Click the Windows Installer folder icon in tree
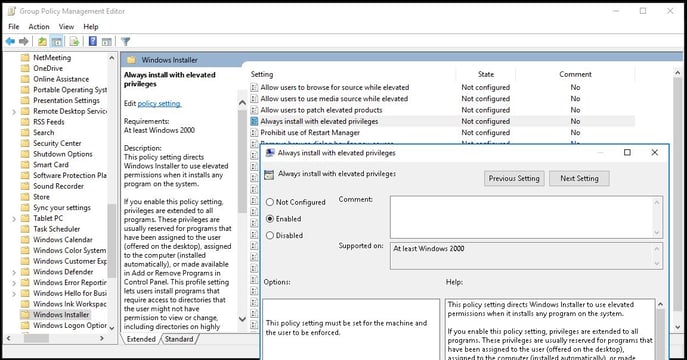The height and width of the screenshot is (360, 687). pos(25,314)
